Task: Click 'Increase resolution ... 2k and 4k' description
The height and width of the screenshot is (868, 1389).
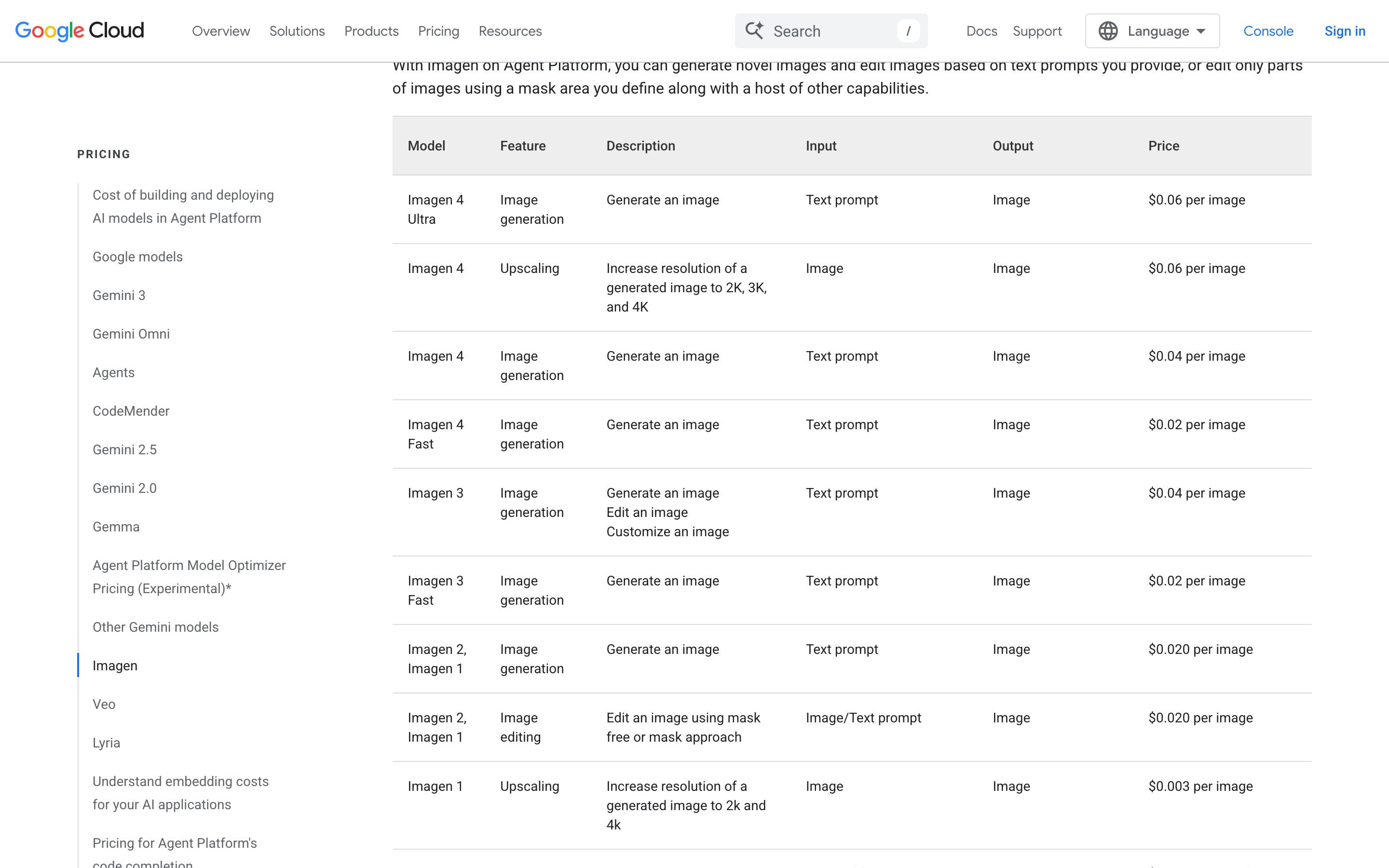Action: (x=686, y=805)
